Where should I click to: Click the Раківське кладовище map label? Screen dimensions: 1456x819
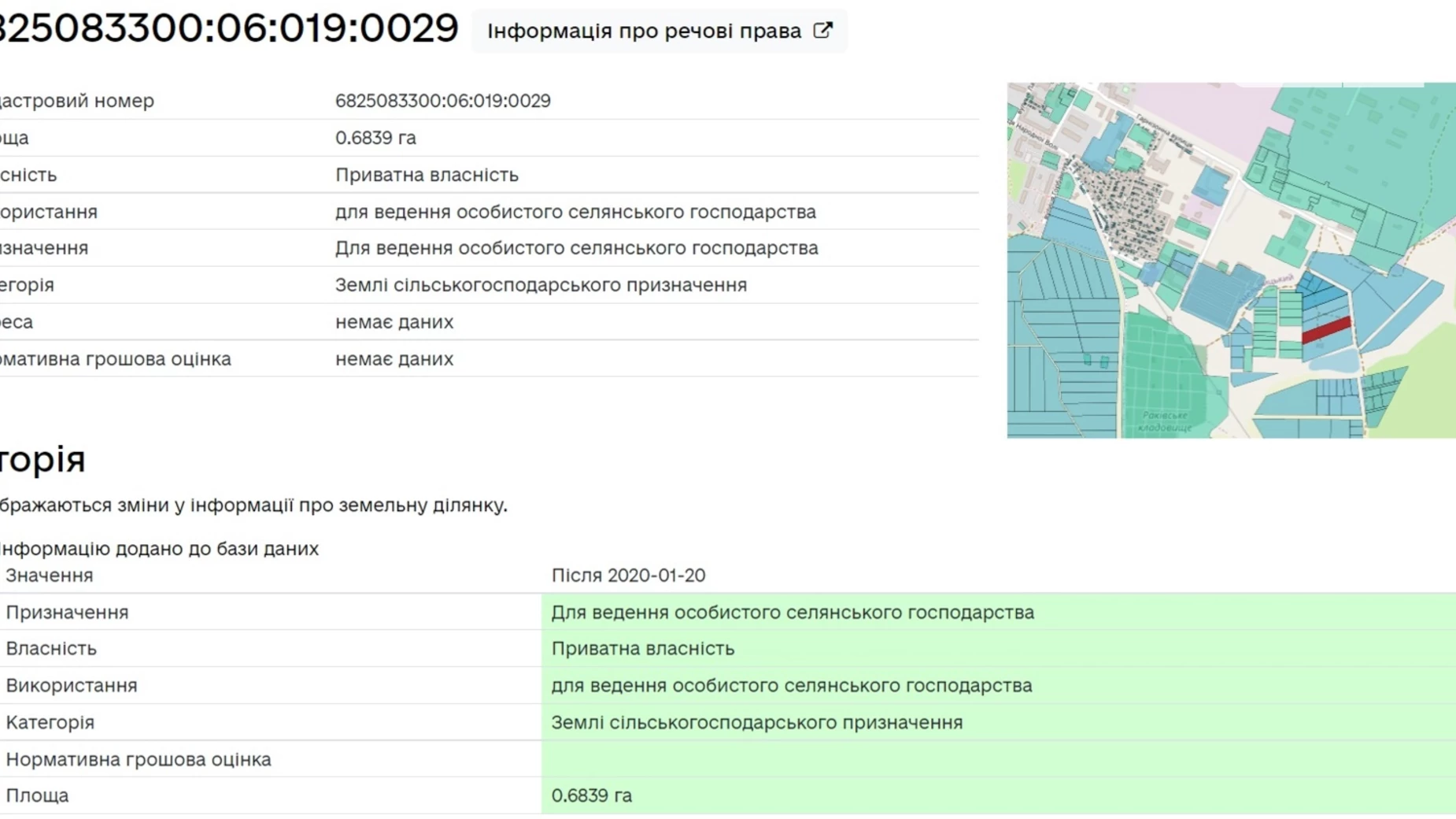tap(1164, 421)
